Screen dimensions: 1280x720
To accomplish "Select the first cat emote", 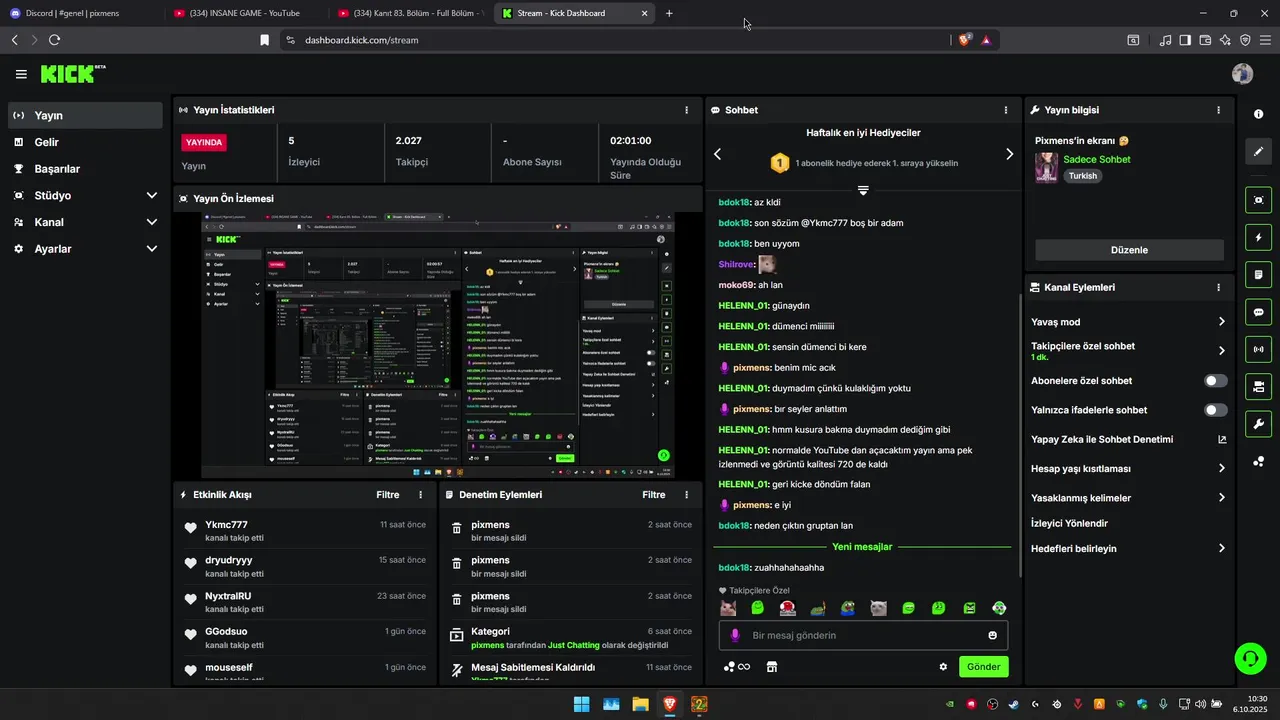I will click(728, 608).
